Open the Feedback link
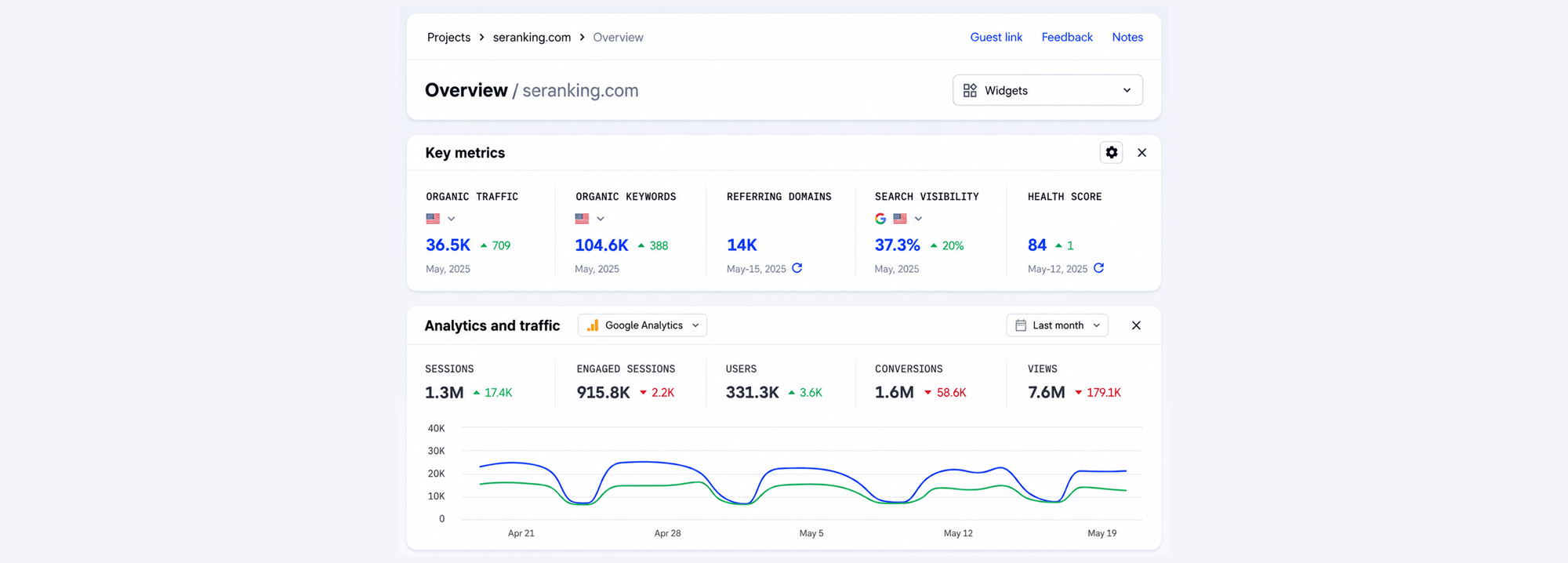 pyautogui.click(x=1067, y=38)
